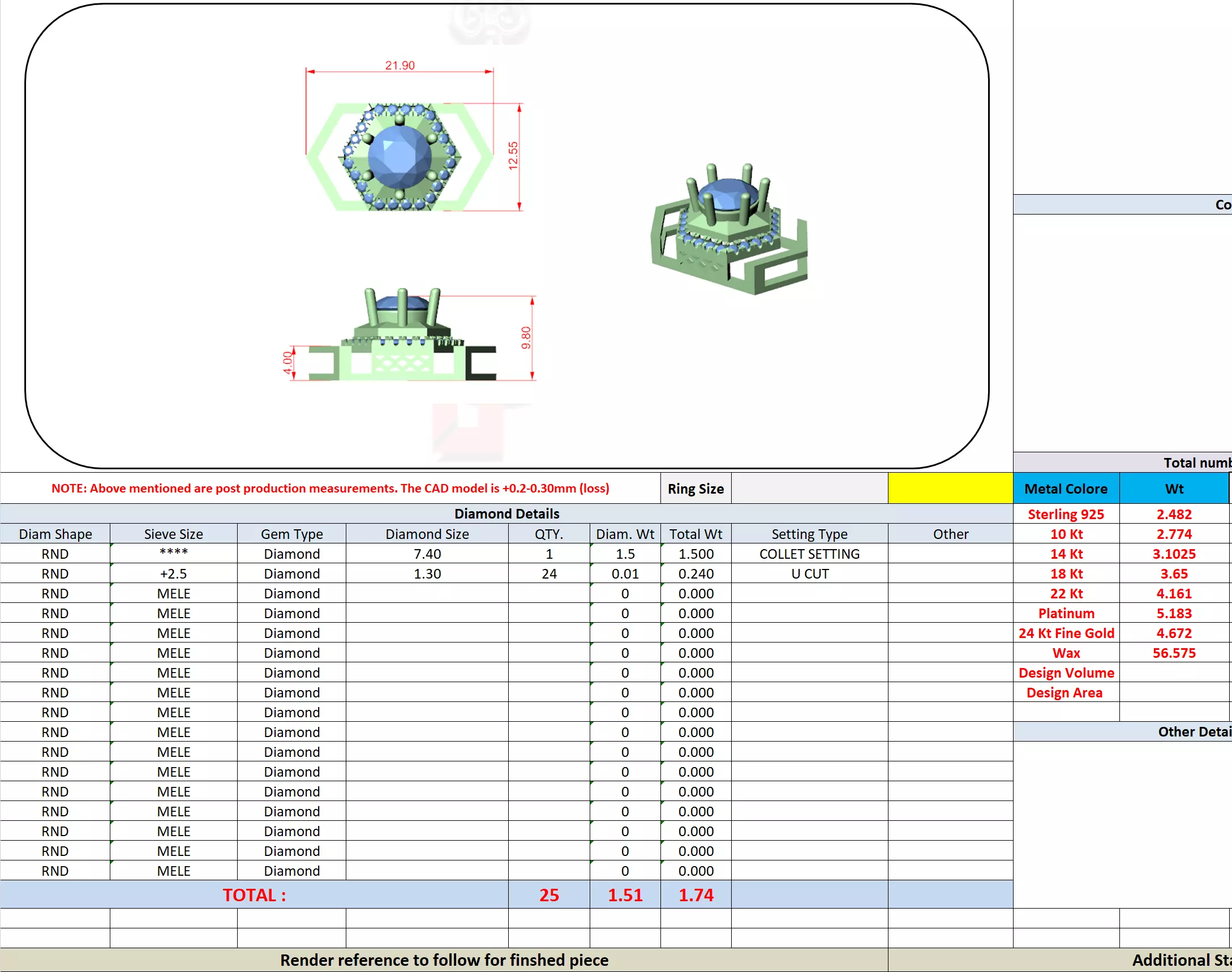
Task: Click the Render reference footer bar
Action: click(444, 960)
